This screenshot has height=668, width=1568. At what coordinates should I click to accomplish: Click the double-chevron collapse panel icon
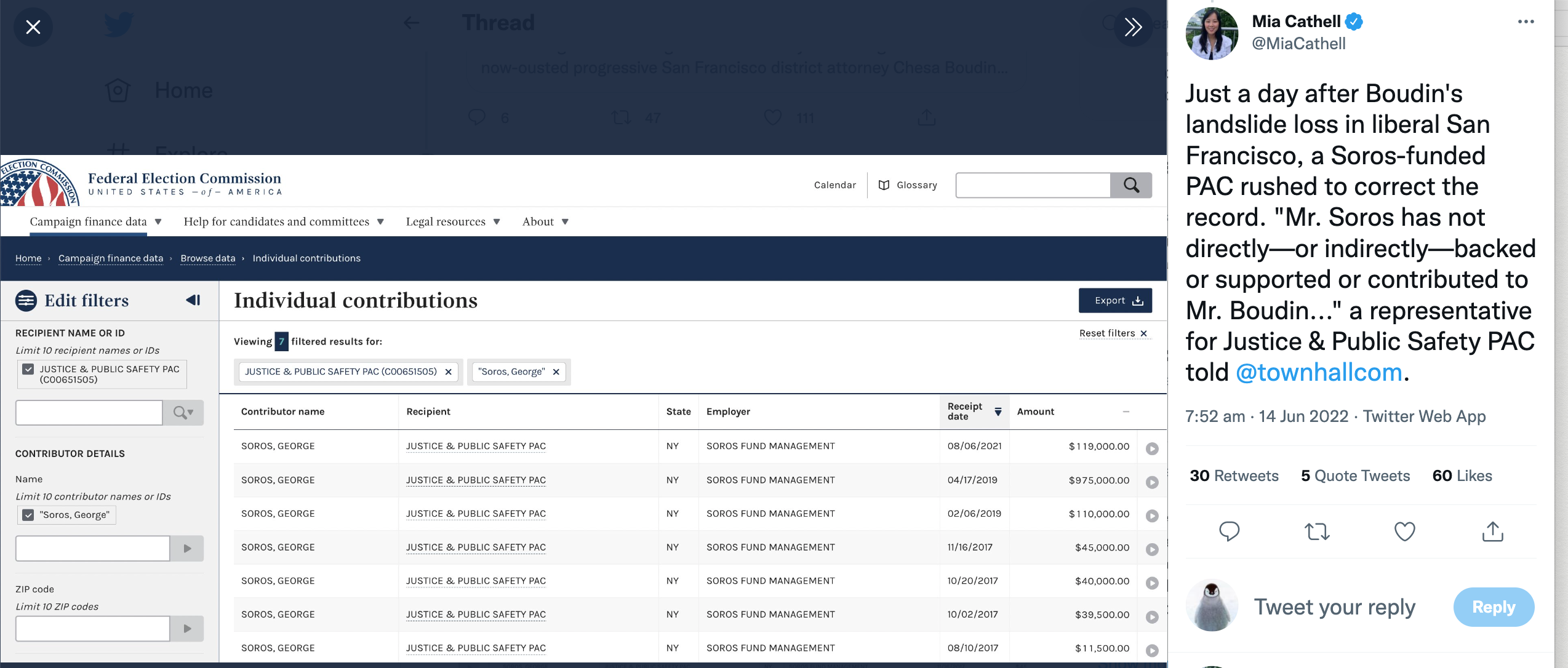click(x=1133, y=27)
